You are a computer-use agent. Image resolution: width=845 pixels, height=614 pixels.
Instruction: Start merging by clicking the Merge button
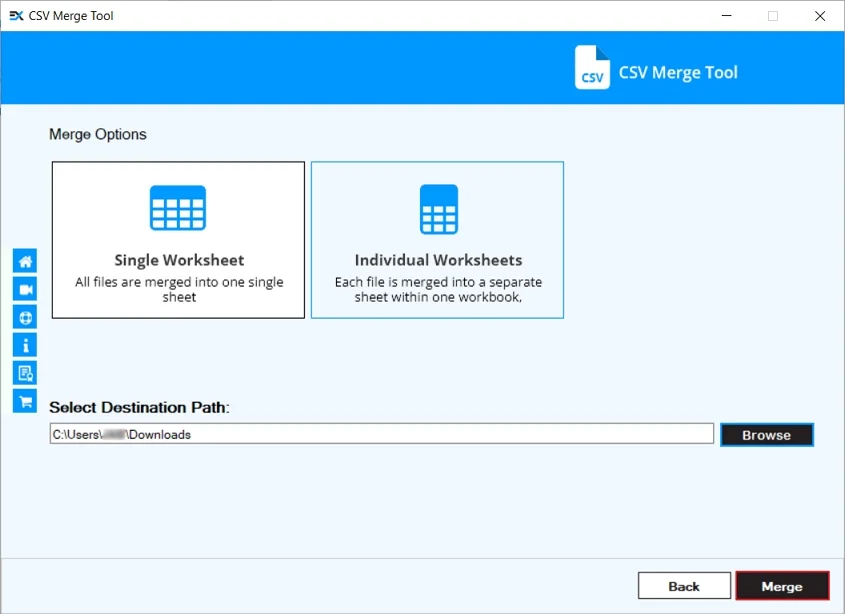pyautogui.click(x=783, y=585)
